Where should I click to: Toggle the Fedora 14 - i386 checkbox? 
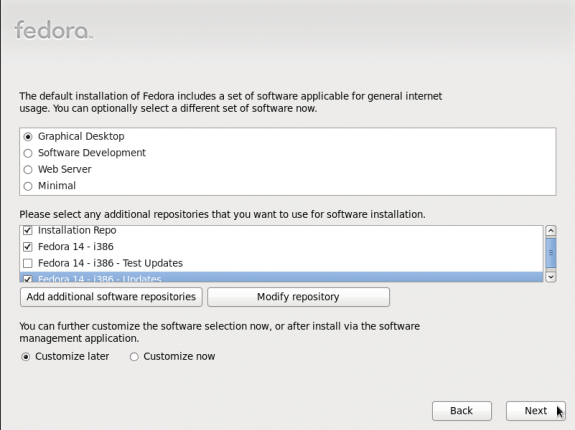[x=28, y=247]
